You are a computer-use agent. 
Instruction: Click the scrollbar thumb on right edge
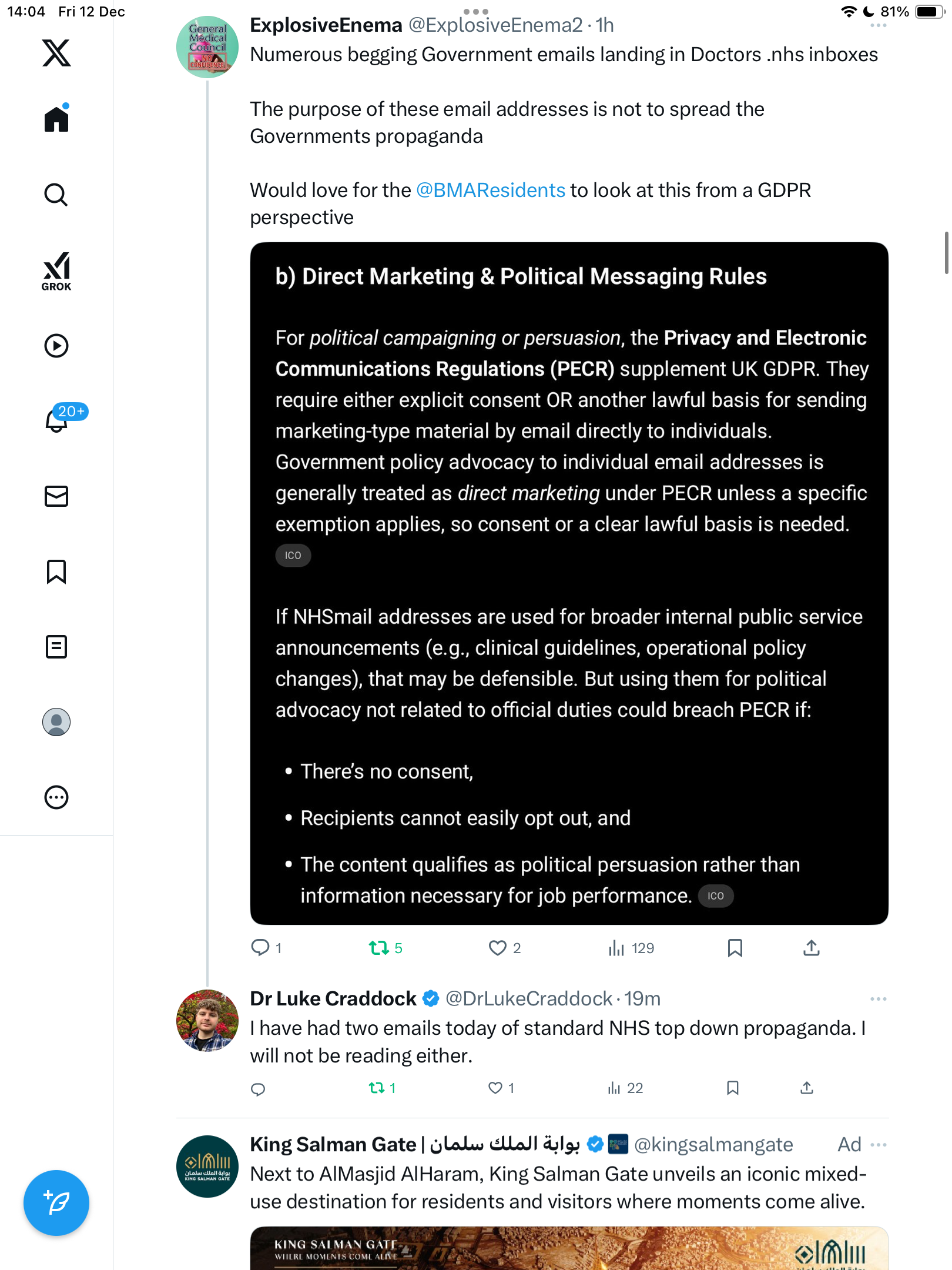click(946, 253)
